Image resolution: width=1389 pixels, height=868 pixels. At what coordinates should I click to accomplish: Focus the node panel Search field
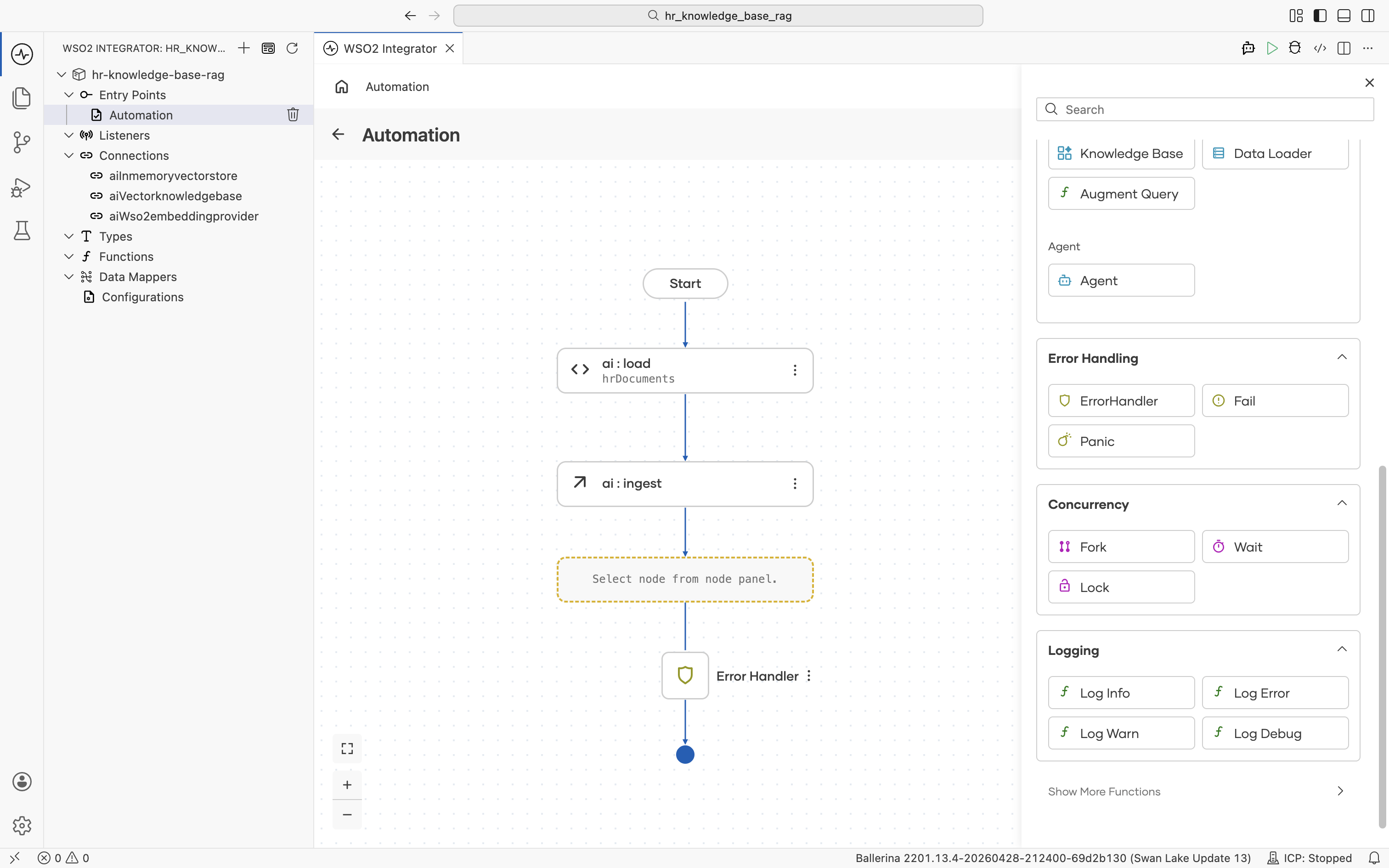click(x=1205, y=109)
